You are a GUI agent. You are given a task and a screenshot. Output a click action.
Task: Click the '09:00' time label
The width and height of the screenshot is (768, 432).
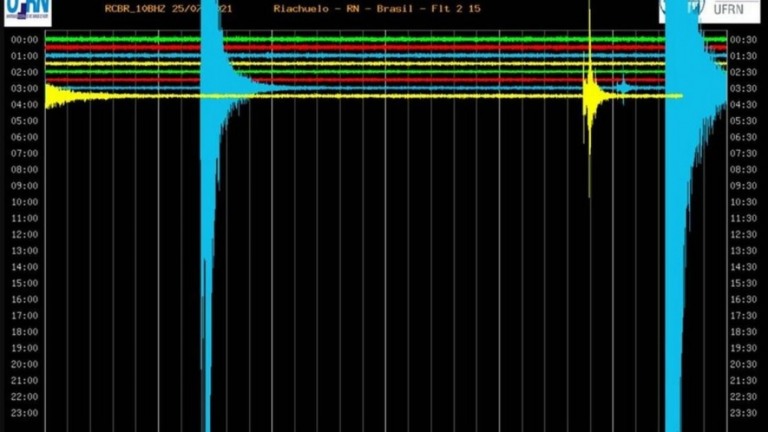[x=24, y=186]
